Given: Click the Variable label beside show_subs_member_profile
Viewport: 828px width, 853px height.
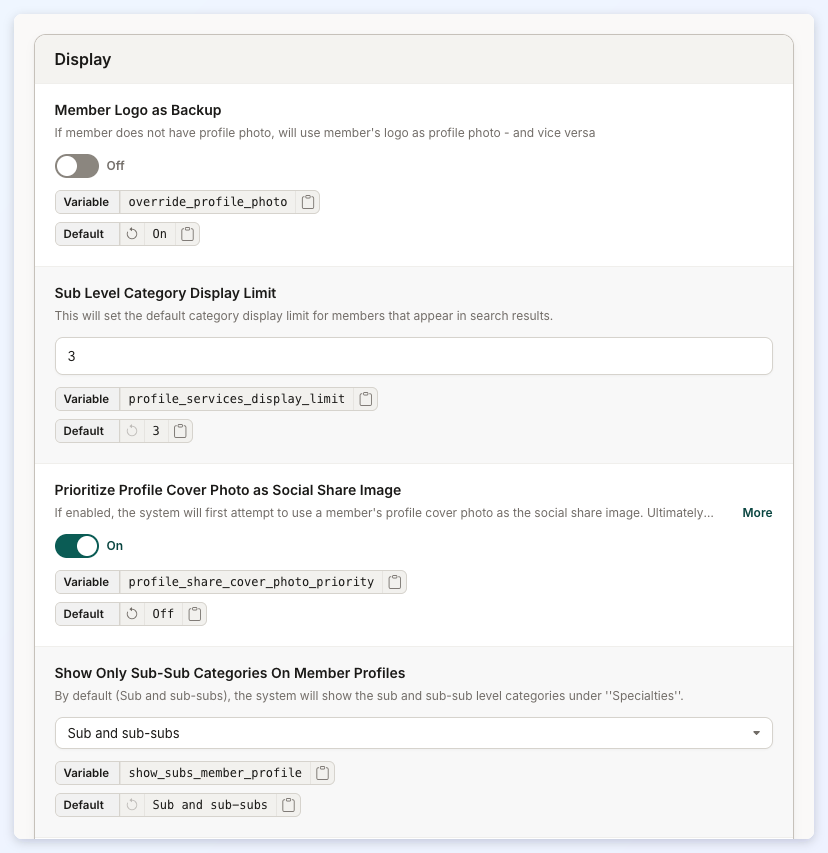Looking at the screenshot, I should coord(86,773).
